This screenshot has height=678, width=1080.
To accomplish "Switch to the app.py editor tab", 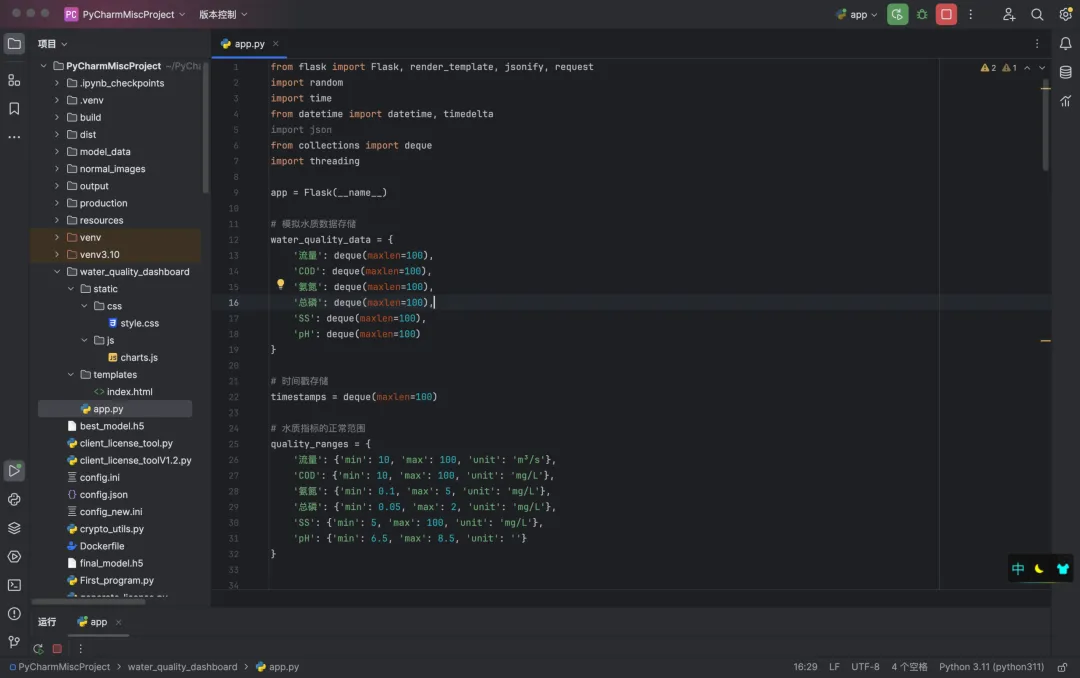I will pos(249,44).
